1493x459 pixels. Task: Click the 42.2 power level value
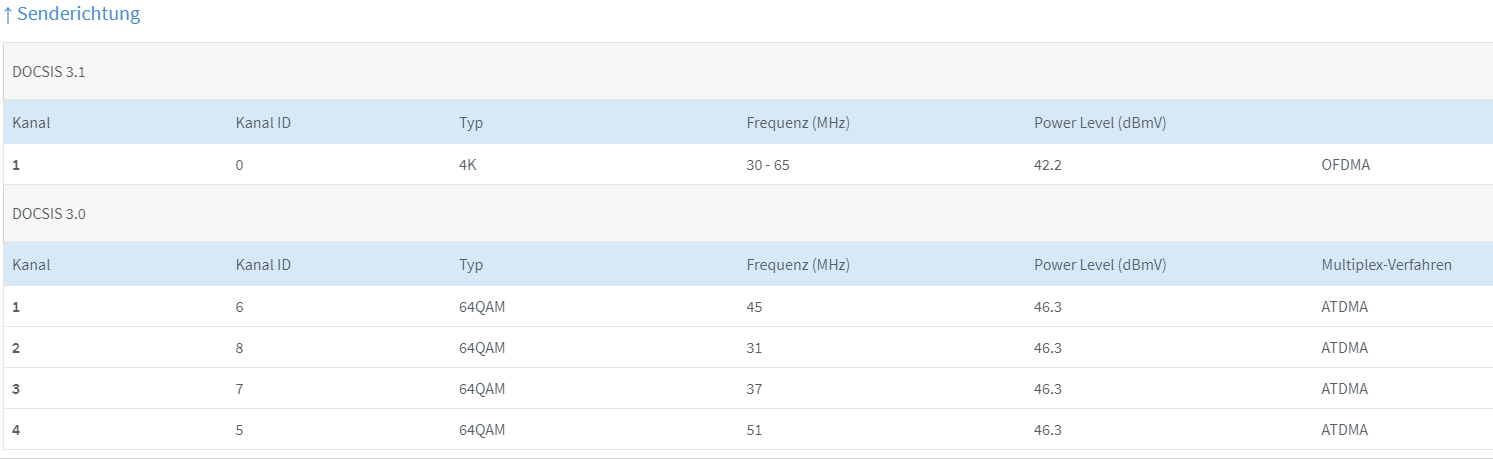(1047, 165)
